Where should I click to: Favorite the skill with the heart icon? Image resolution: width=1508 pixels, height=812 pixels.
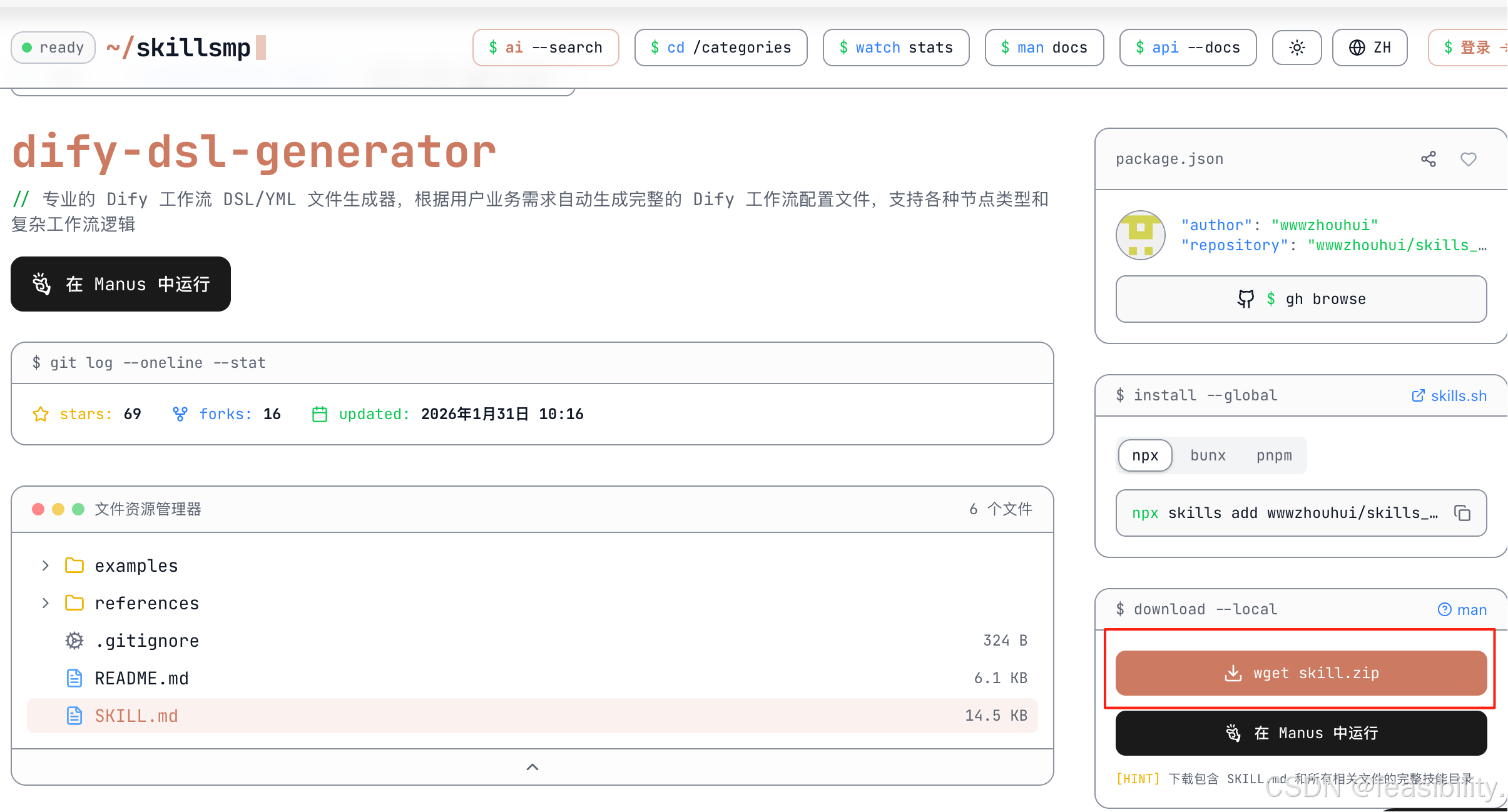click(1468, 159)
